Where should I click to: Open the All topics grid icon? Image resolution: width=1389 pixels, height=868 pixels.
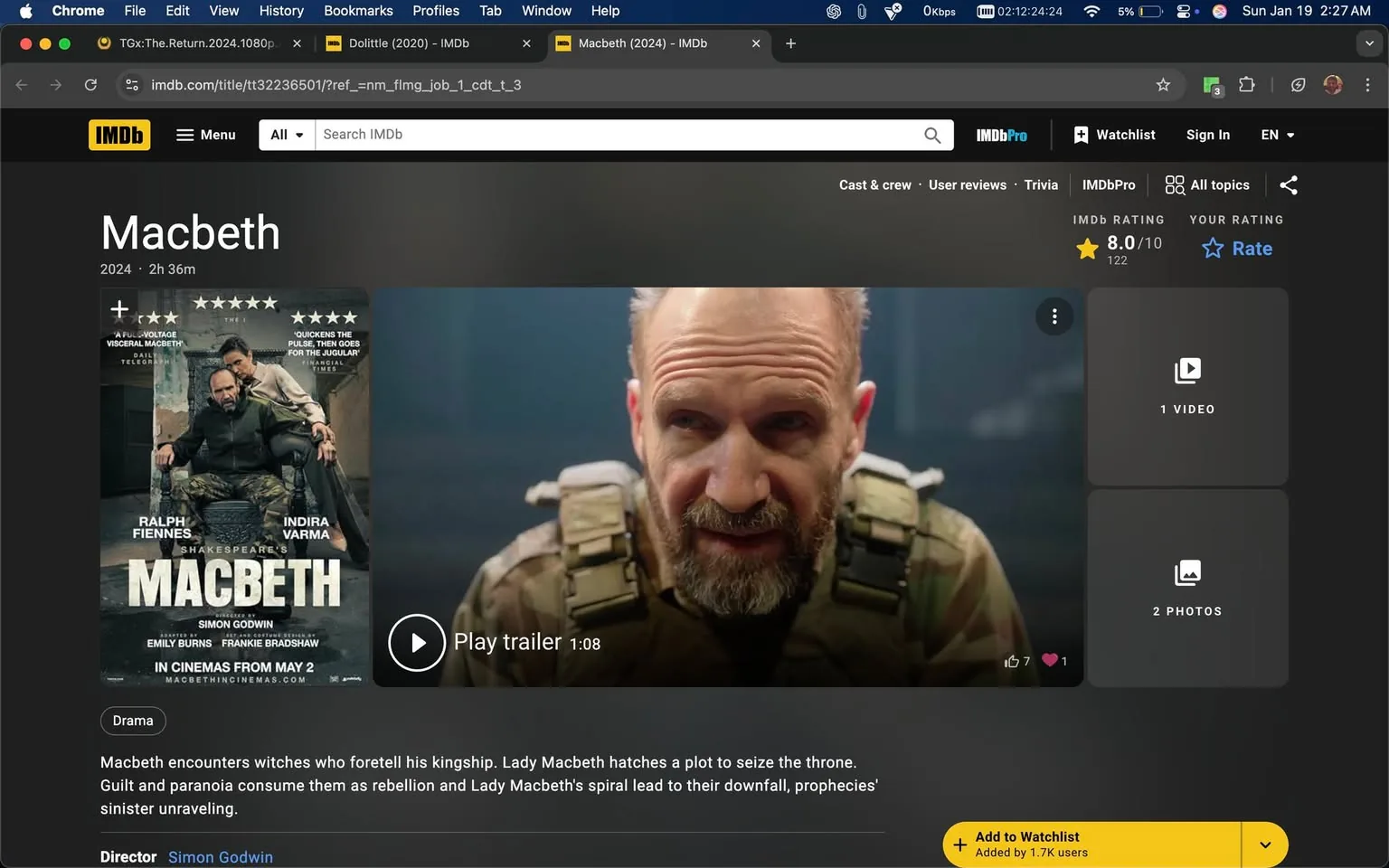click(x=1176, y=184)
